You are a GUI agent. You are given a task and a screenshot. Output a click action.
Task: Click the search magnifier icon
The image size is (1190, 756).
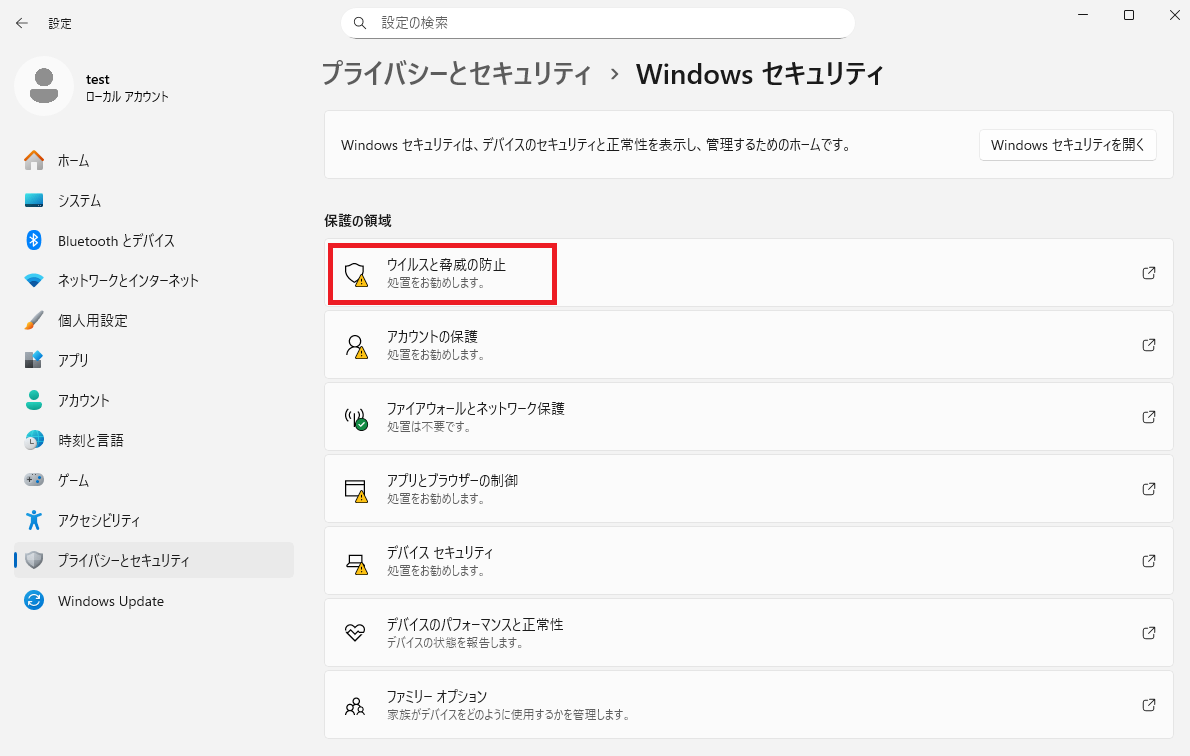360,24
